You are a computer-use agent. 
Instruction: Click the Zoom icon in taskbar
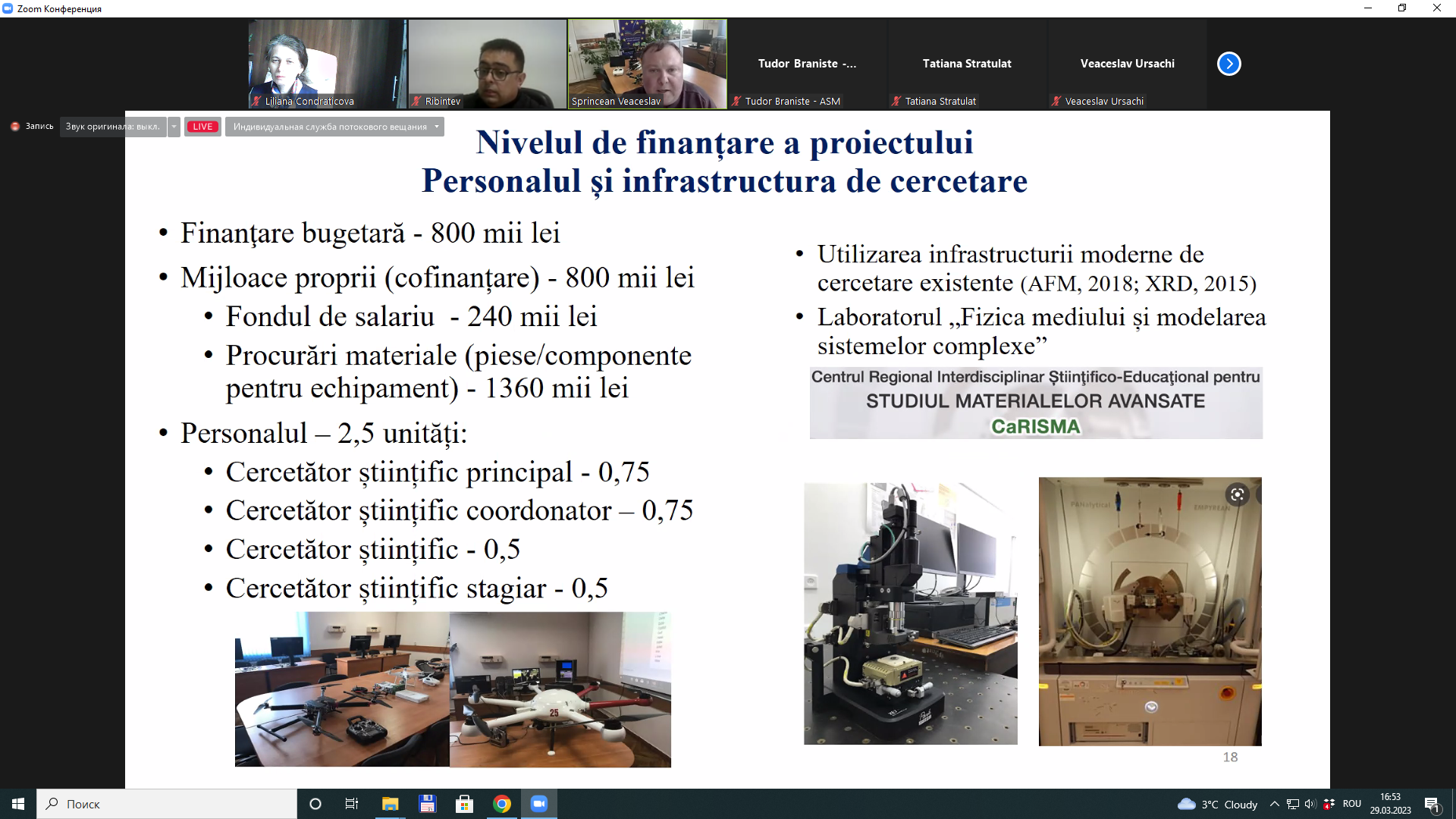pyautogui.click(x=538, y=804)
